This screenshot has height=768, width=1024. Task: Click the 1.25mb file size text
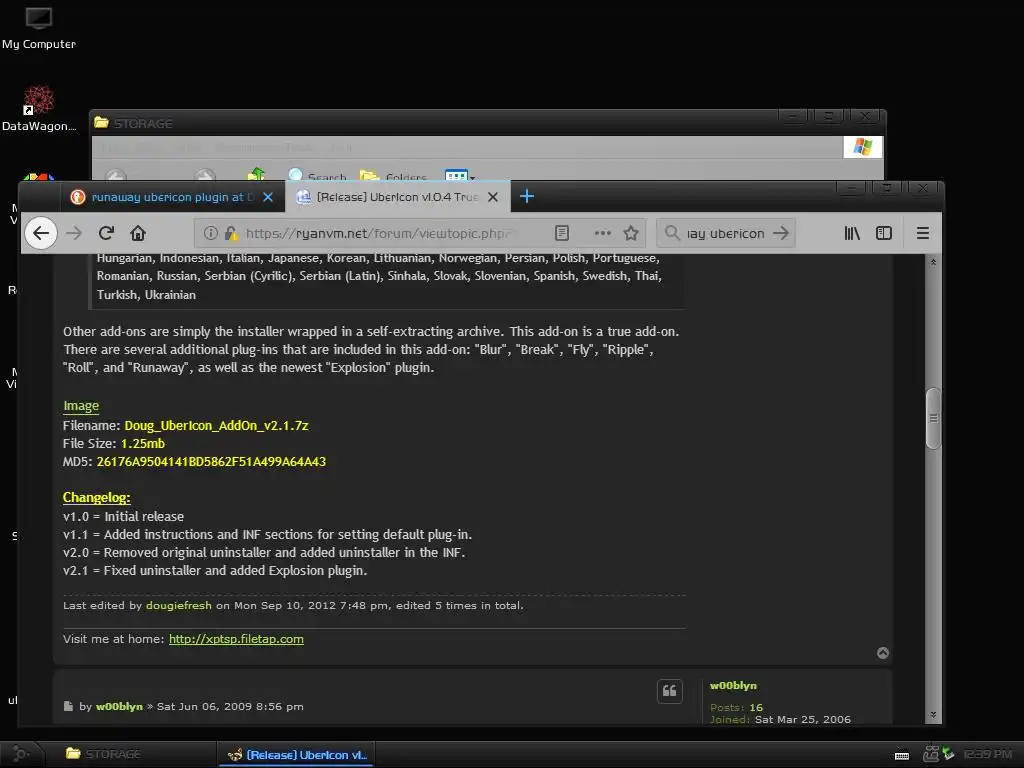[142, 443]
